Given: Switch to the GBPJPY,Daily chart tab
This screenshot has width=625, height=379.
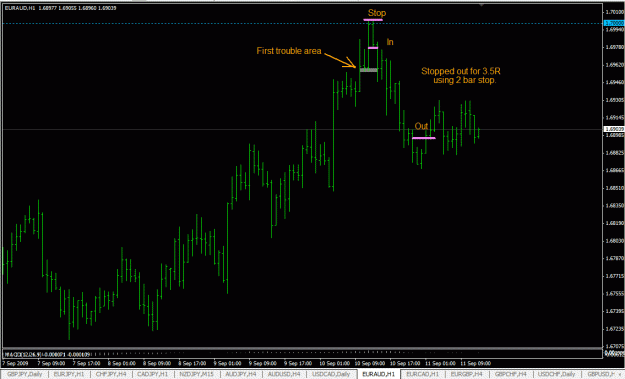Looking at the screenshot, I should [25, 374].
